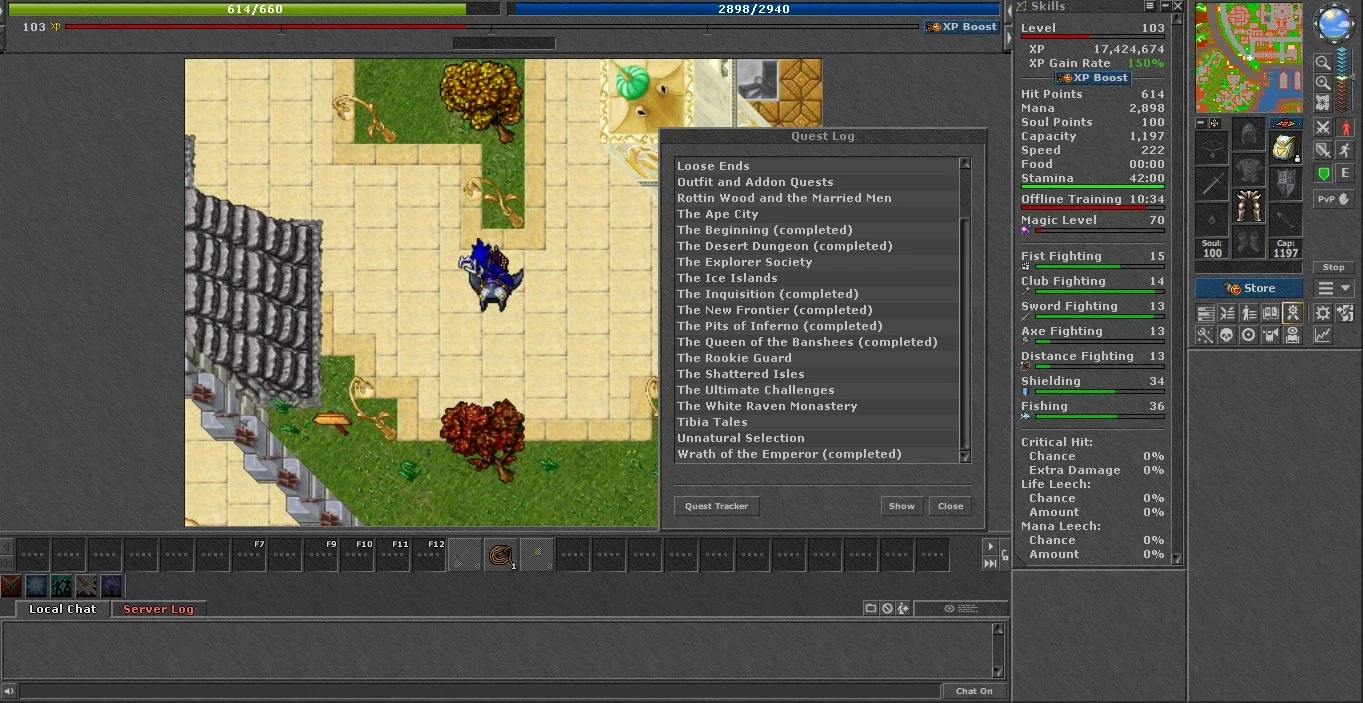Image resolution: width=1365 pixels, height=703 pixels.
Task: Select the rope in the action bar
Action: click(x=500, y=554)
